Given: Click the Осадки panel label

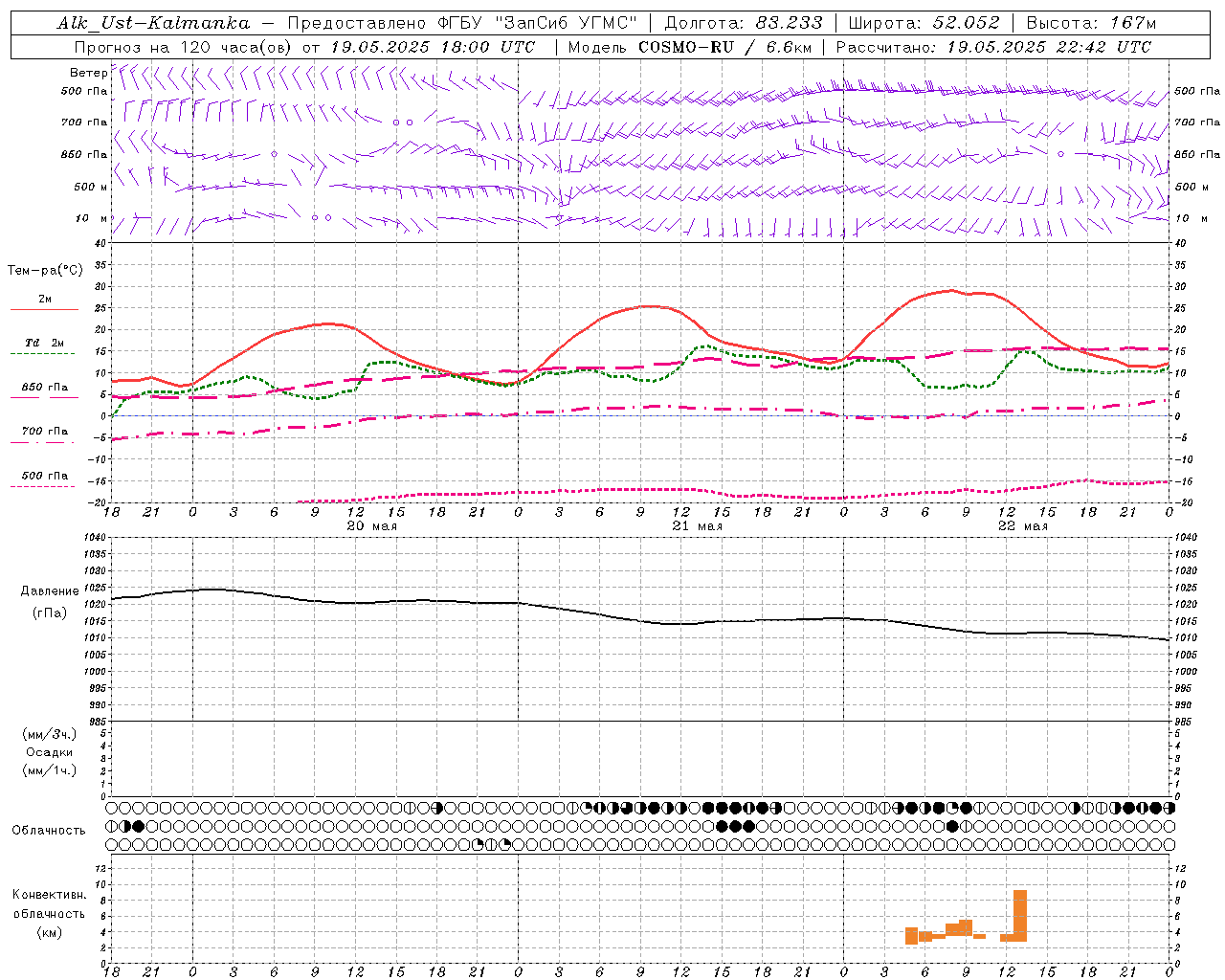Looking at the screenshot, I should pos(50,752).
